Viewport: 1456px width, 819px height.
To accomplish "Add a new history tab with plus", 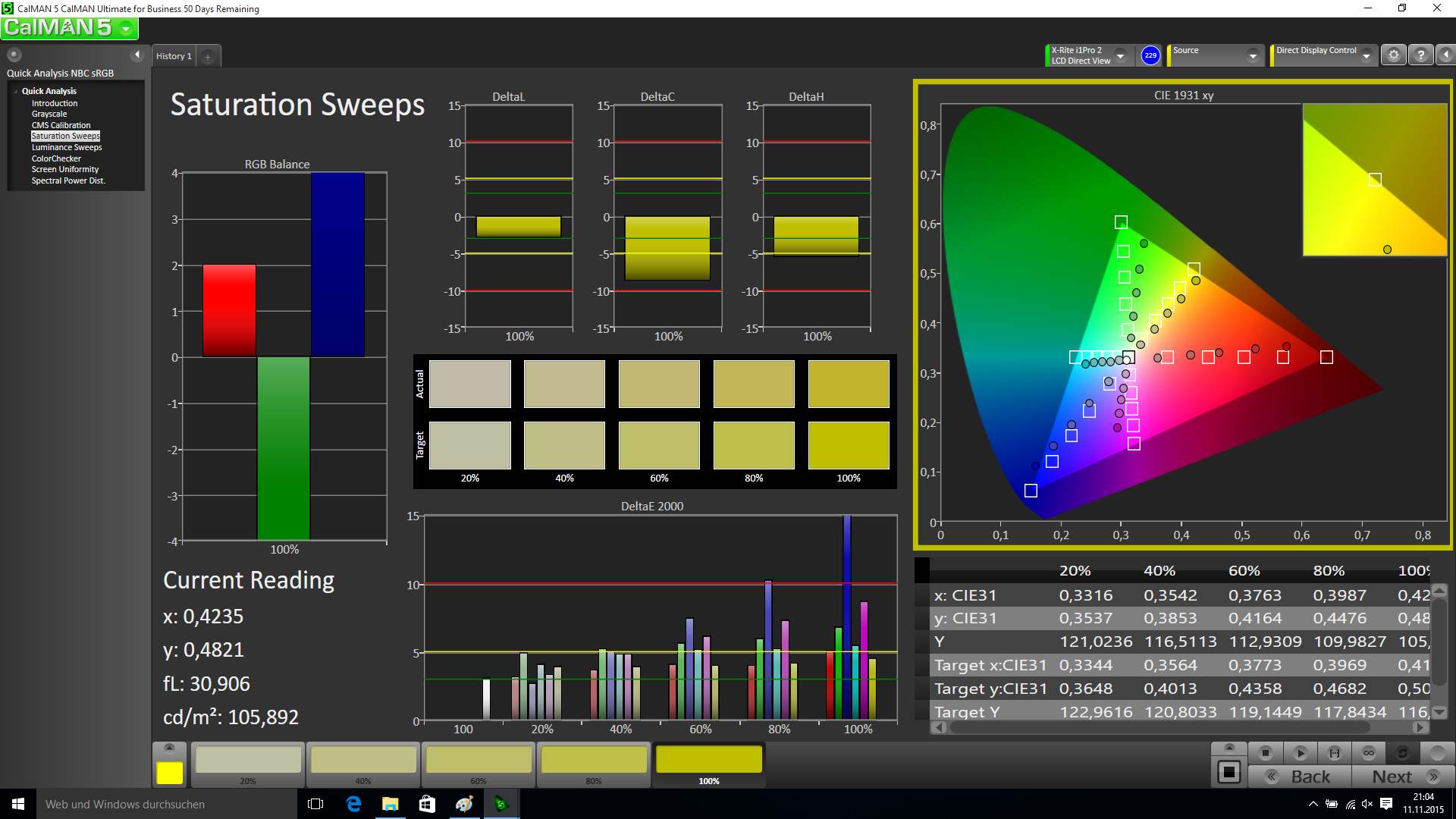I will coord(208,57).
